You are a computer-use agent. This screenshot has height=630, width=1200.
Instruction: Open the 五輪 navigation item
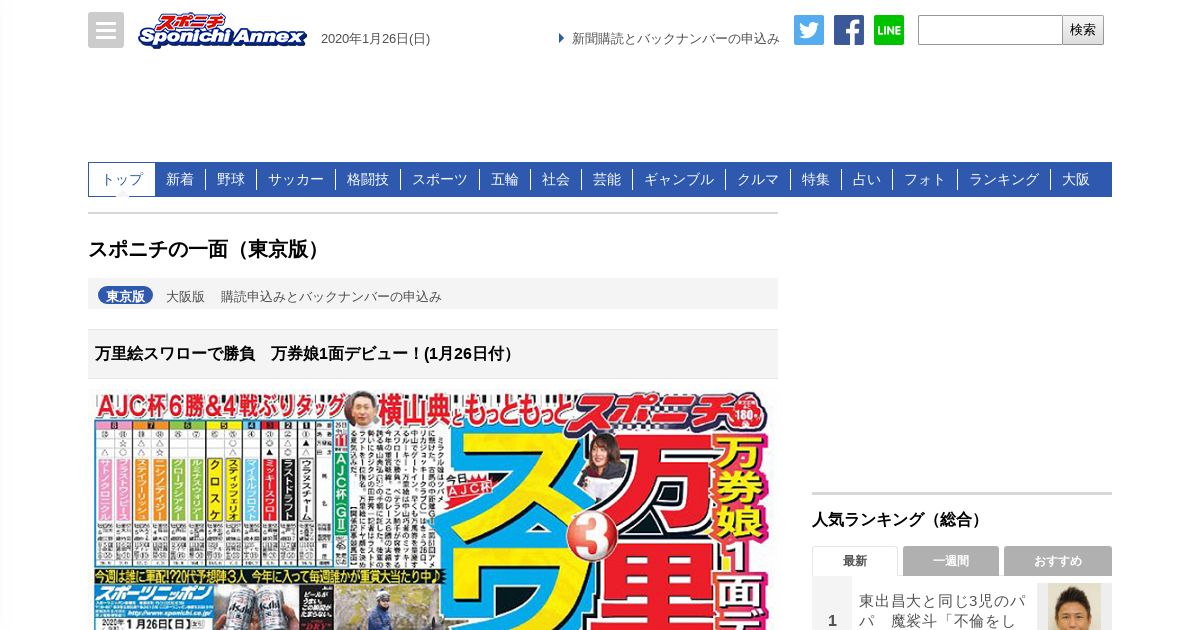(x=505, y=179)
